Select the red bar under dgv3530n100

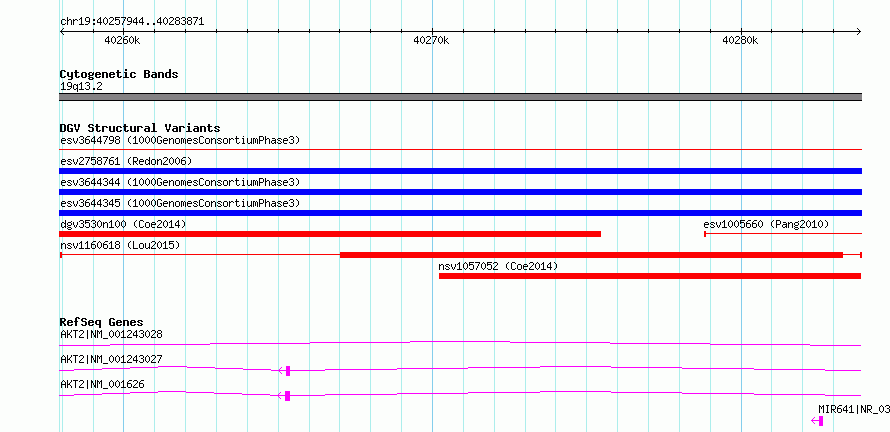330,234
